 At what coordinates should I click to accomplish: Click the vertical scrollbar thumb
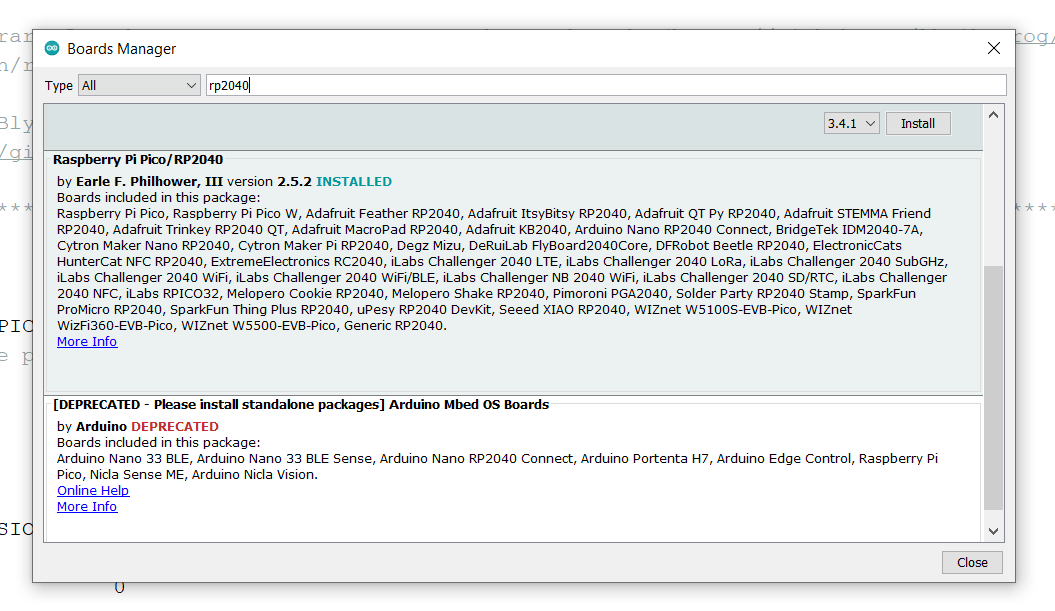tap(993, 388)
